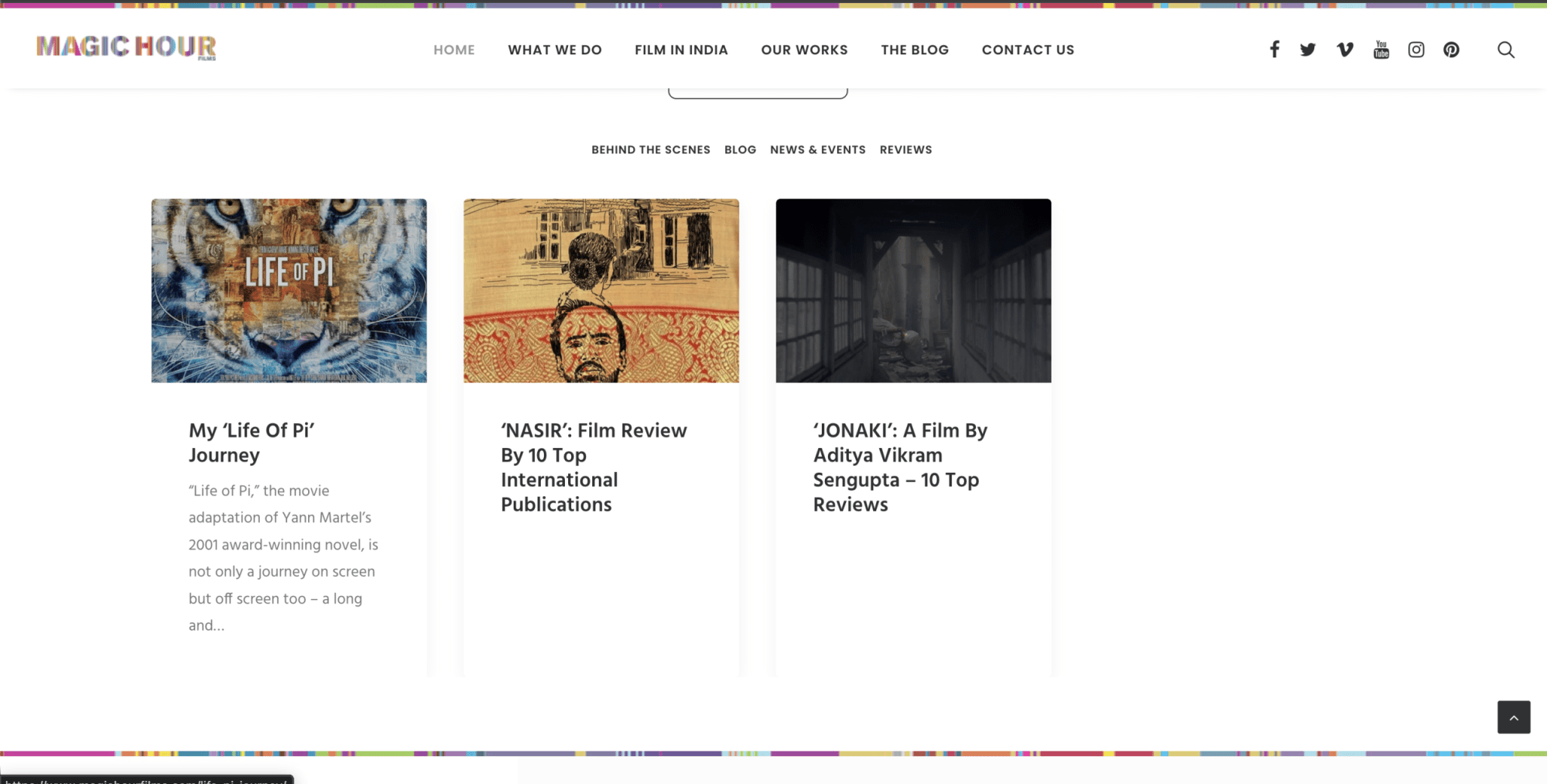Open the FILM IN INDIA menu
This screenshot has height=784, width=1547.
(681, 50)
